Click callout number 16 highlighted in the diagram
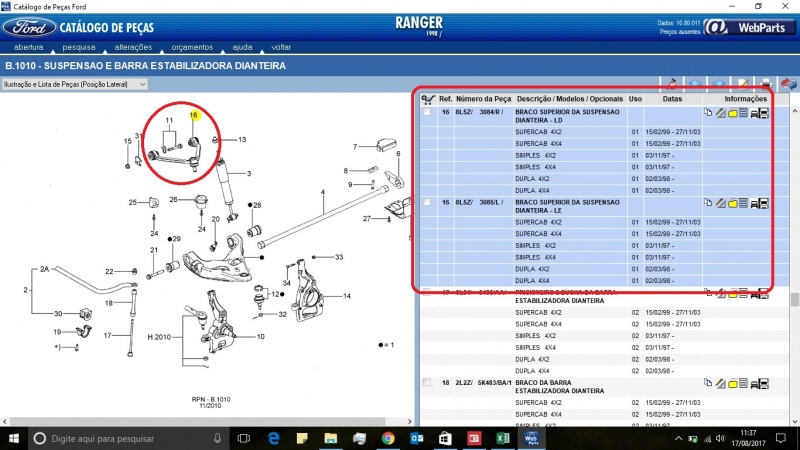The height and width of the screenshot is (450, 800). click(193, 115)
